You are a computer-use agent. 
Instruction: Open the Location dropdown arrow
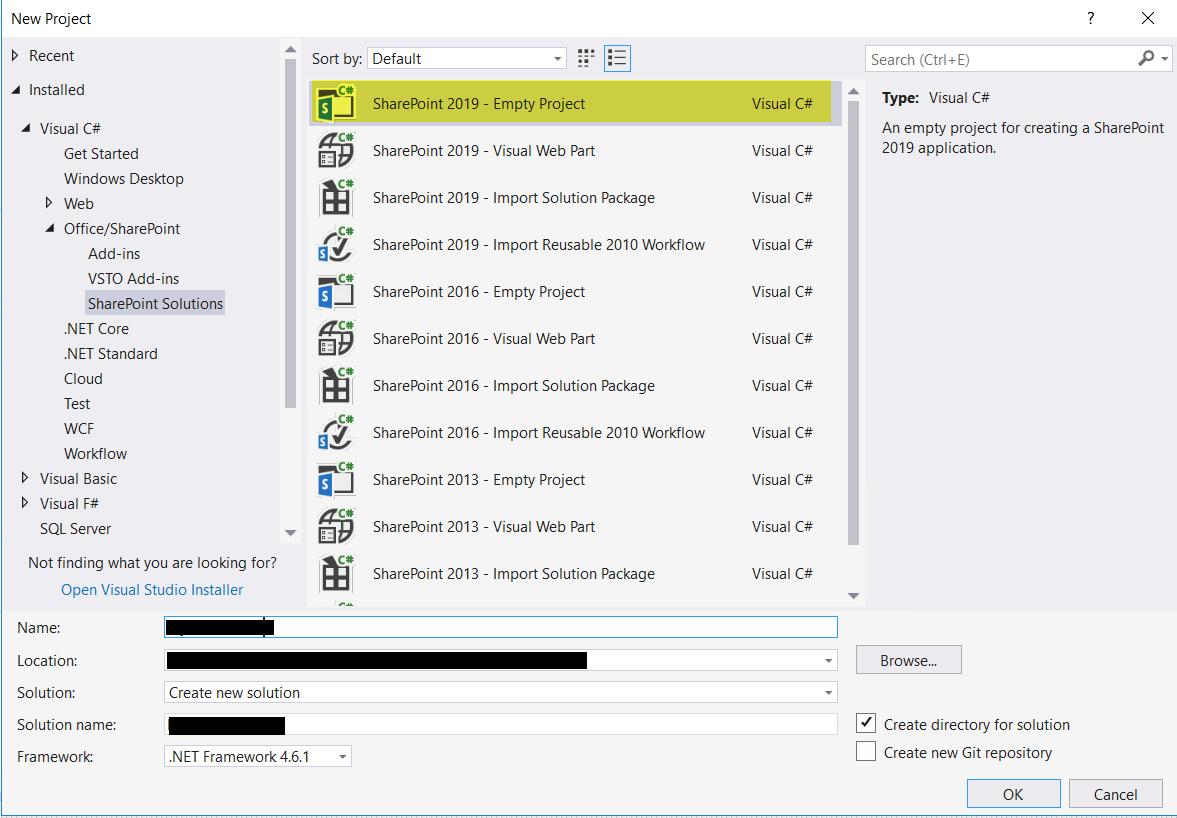pos(828,661)
